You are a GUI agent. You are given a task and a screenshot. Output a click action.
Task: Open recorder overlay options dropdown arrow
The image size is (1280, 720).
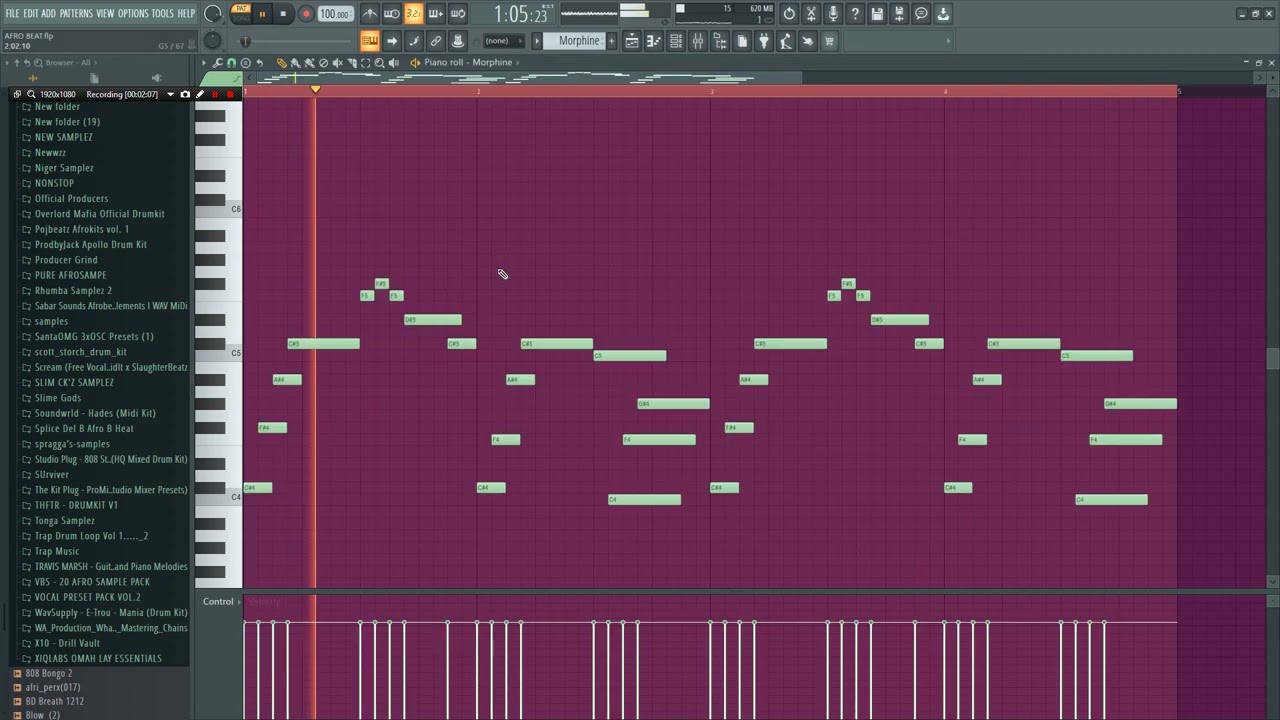(170, 94)
